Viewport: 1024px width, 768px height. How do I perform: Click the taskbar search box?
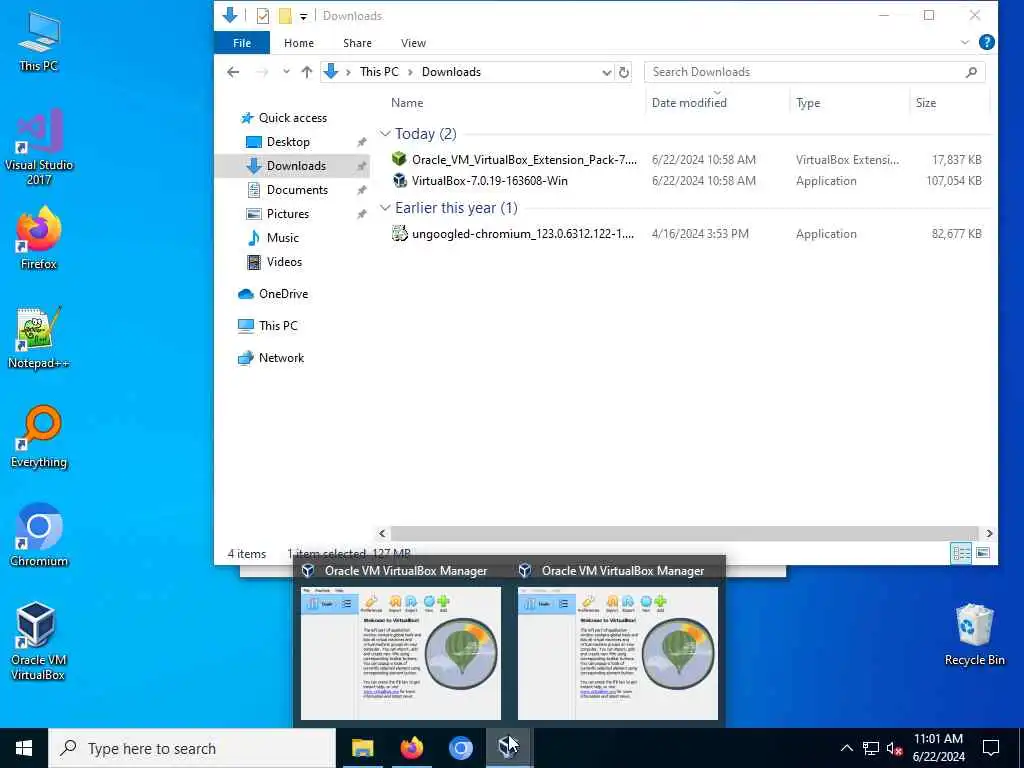tap(193, 748)
